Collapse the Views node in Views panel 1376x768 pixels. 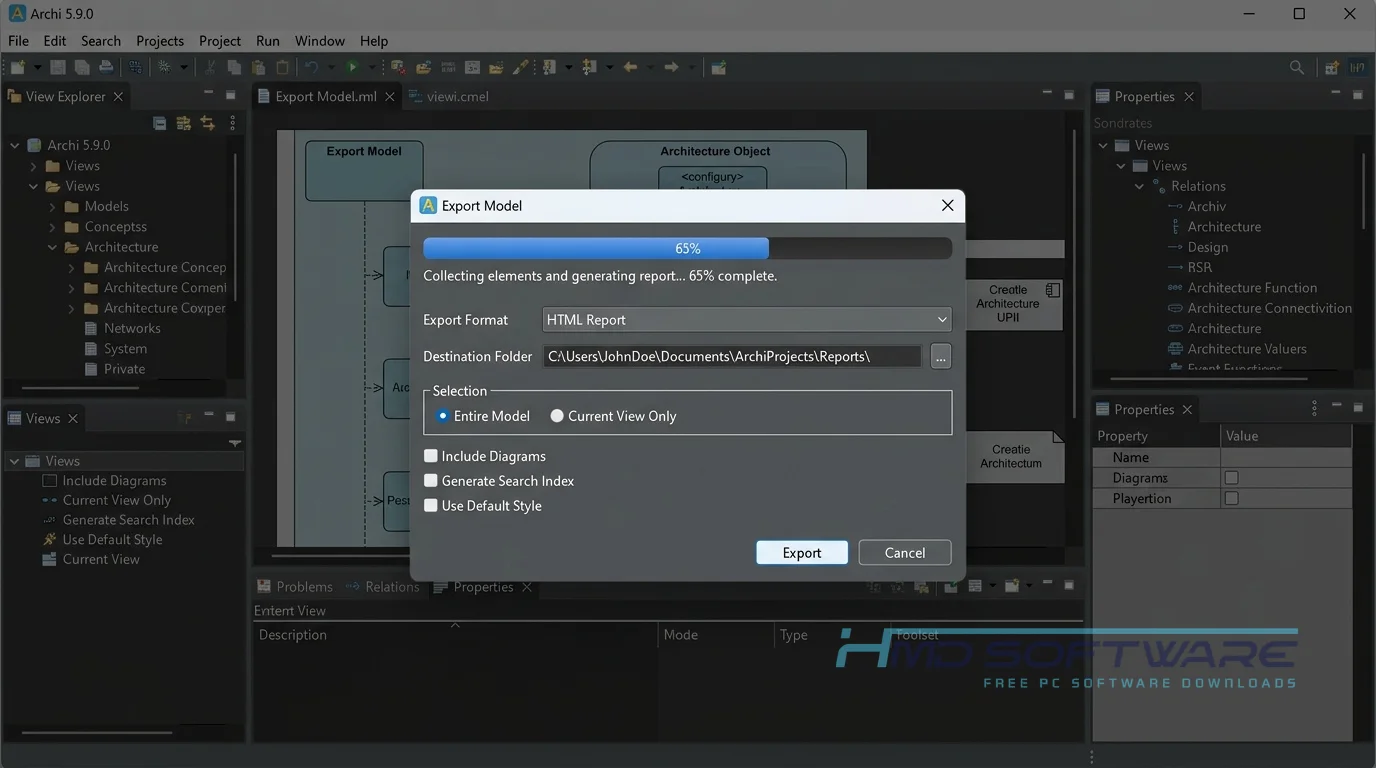tap(14, 461)
